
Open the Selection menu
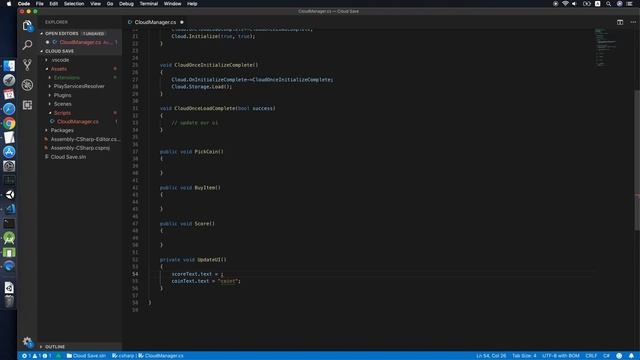tap(74, 4)
